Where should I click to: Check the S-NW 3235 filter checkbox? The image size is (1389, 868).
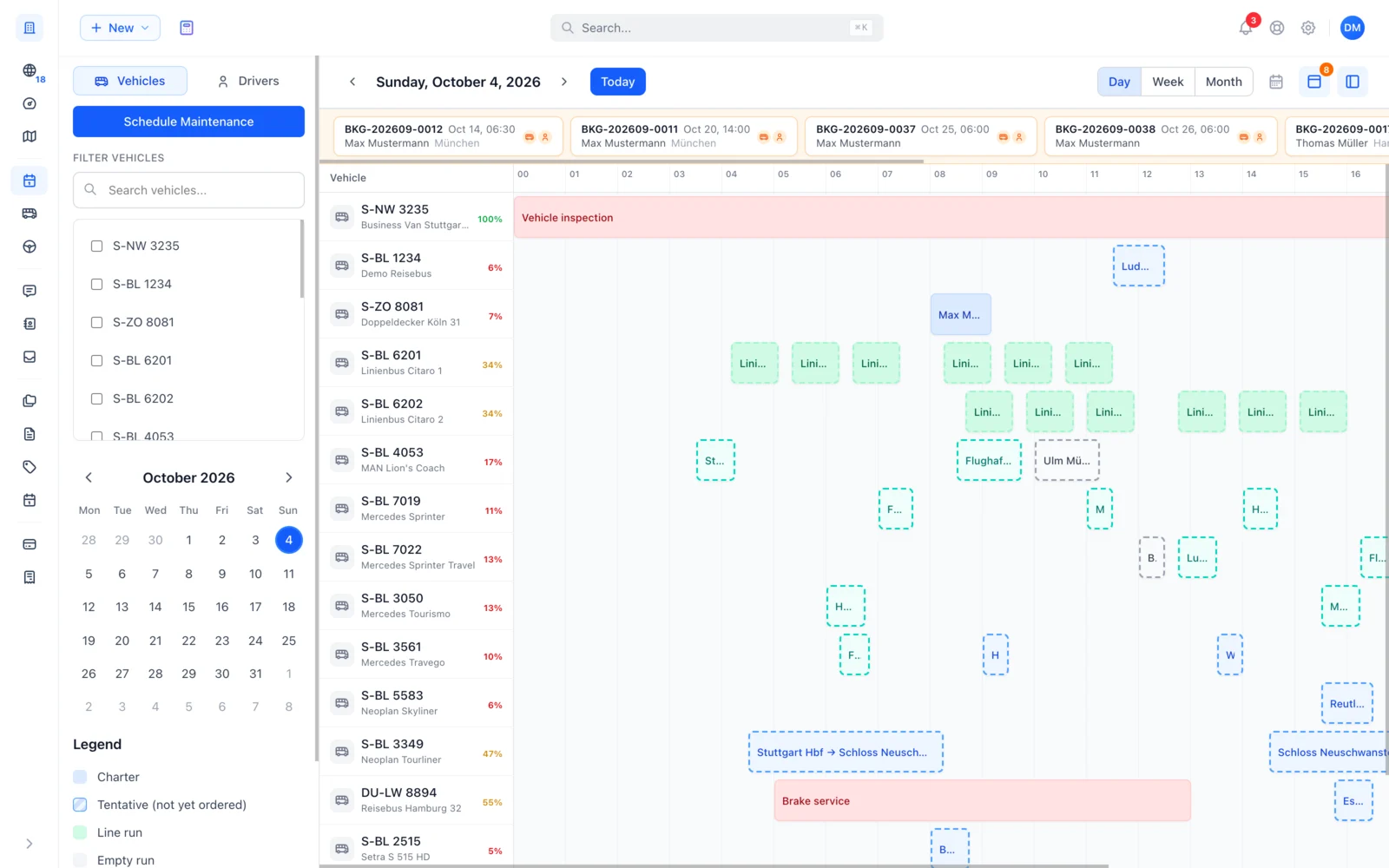click(x=97, y=246)
